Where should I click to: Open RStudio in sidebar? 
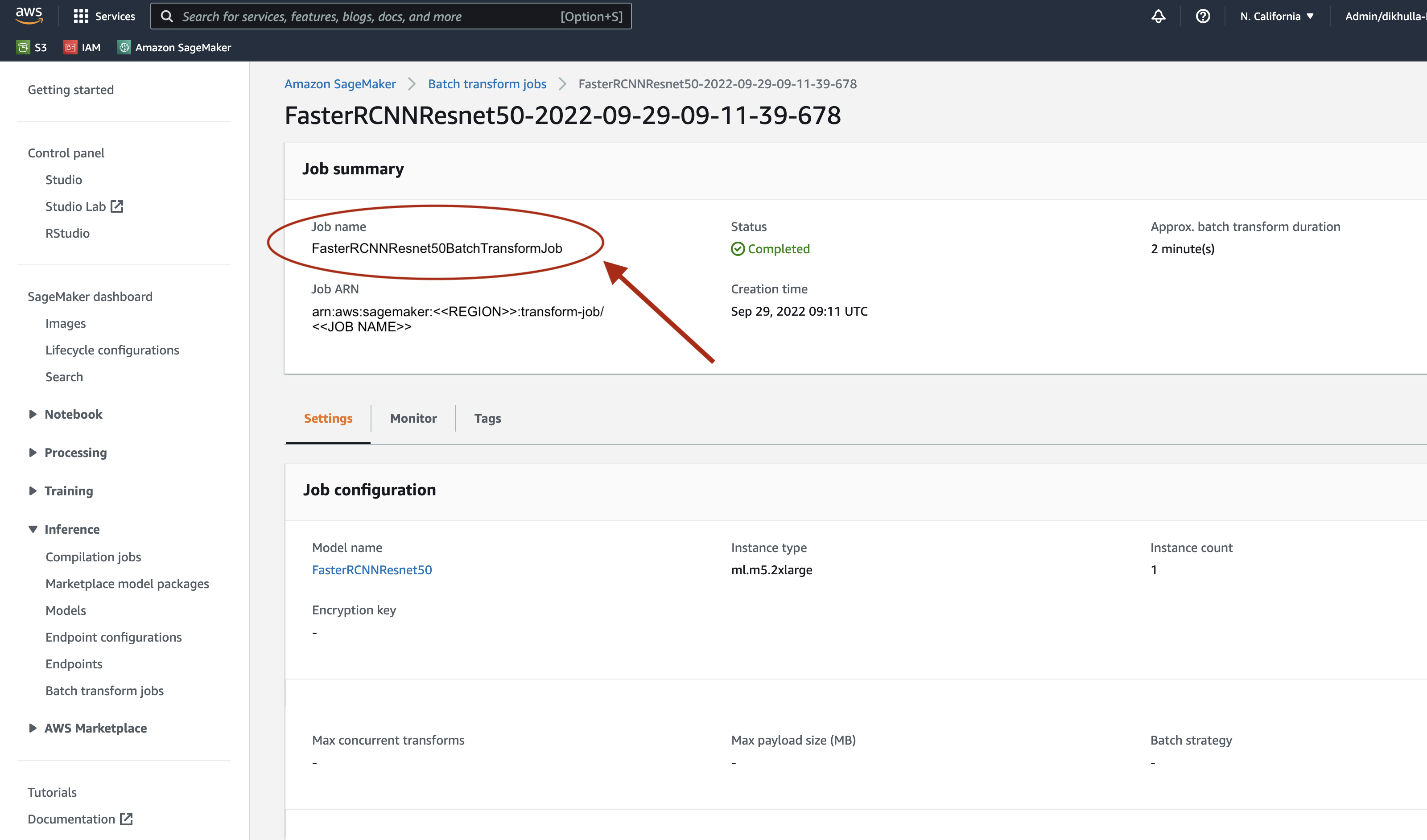coord(67,233)
